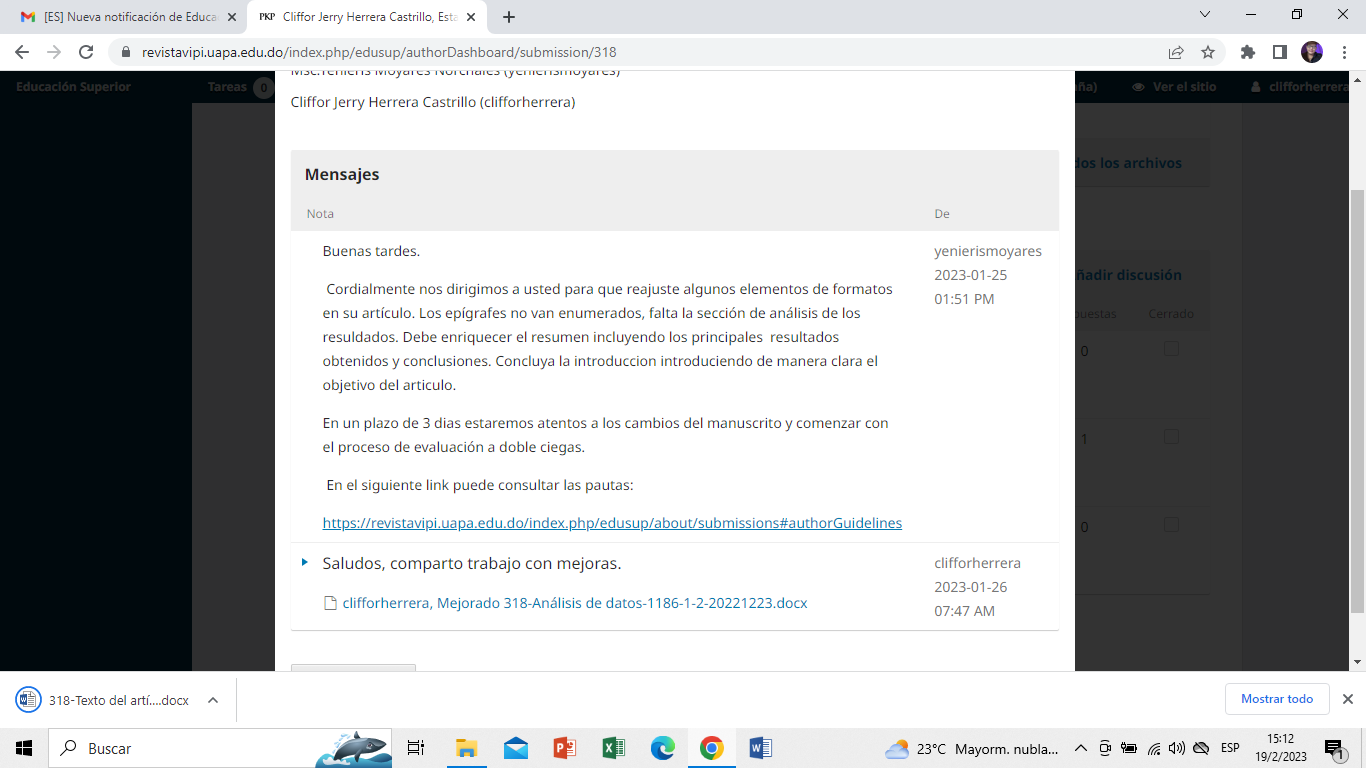Reload the current page

click(86, 52)
